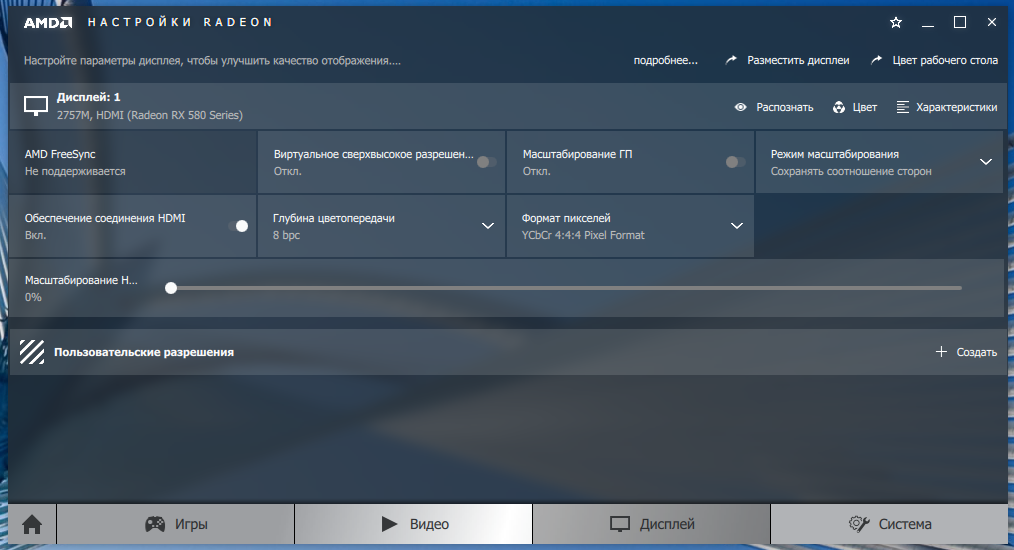Expand Формат пикселей dropdown
The height and width of the screenshot is (550, 1014).
[x=737, y=226]
